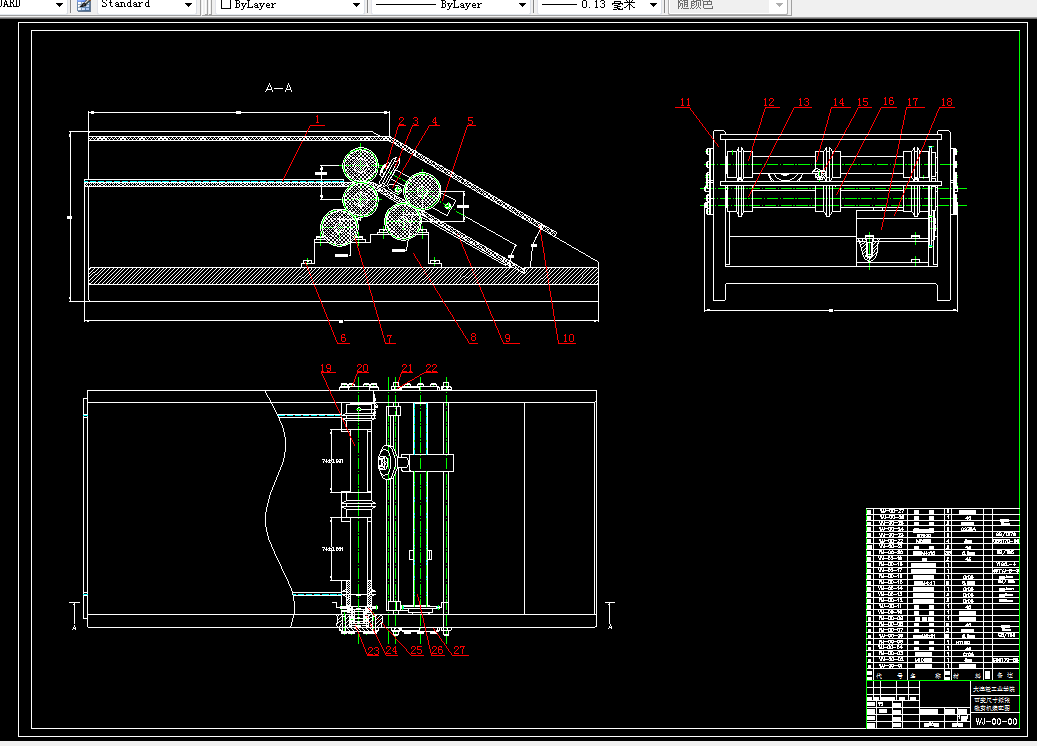Screen dimensions: 1037x746
Task: Select part callout label 13
Action: pyautogui.click(x=804, y=103)
